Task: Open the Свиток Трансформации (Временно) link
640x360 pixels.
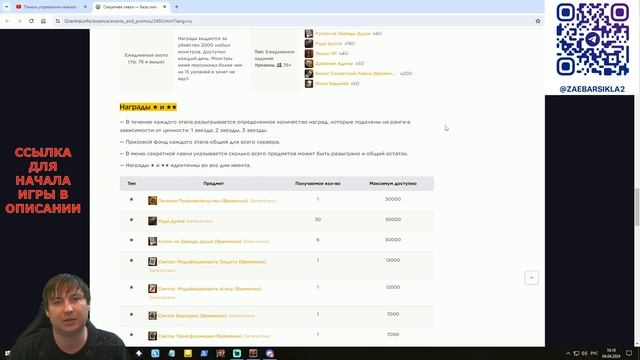Action: coord(200,336)
